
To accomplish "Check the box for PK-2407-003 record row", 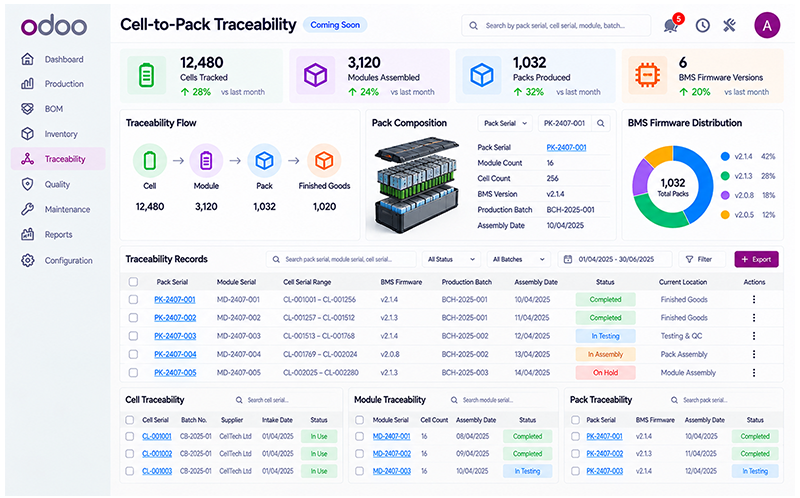I will click(x=133, y=336).
